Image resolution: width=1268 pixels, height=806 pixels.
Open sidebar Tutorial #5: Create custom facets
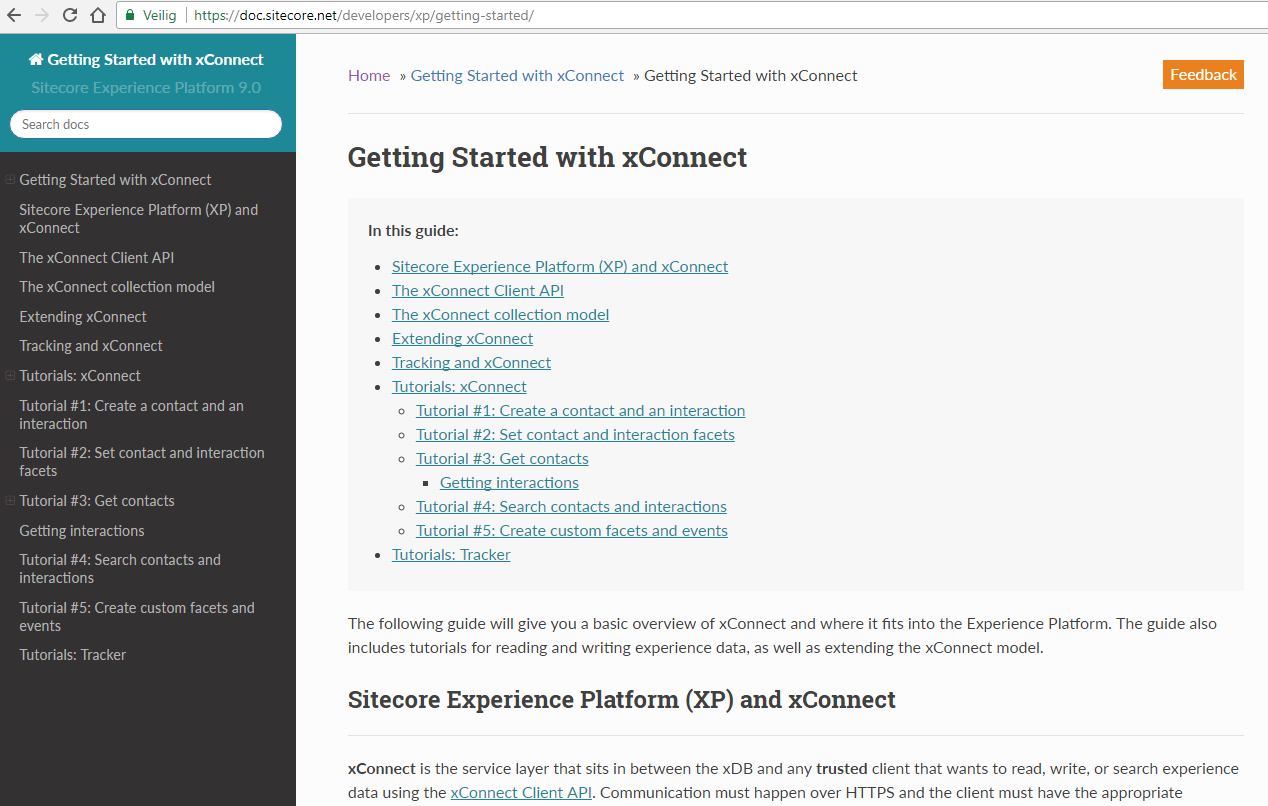[137, 617]
